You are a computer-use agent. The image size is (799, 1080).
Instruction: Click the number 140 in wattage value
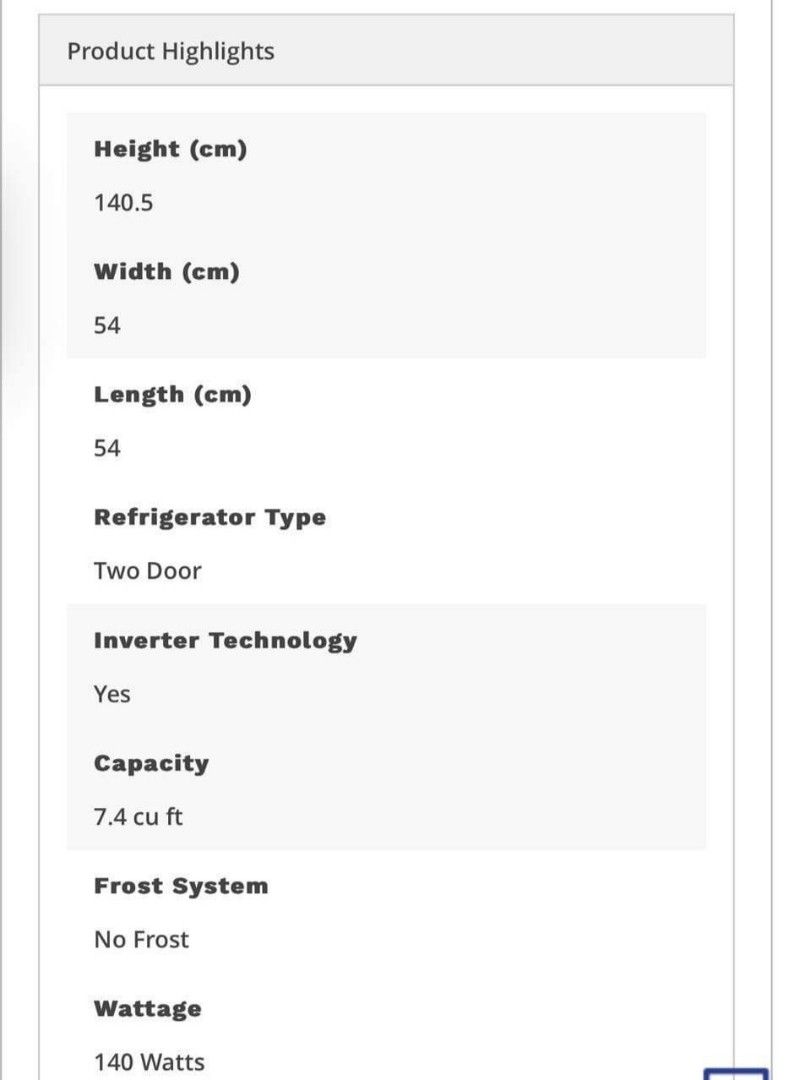[x=113, y=1063]
